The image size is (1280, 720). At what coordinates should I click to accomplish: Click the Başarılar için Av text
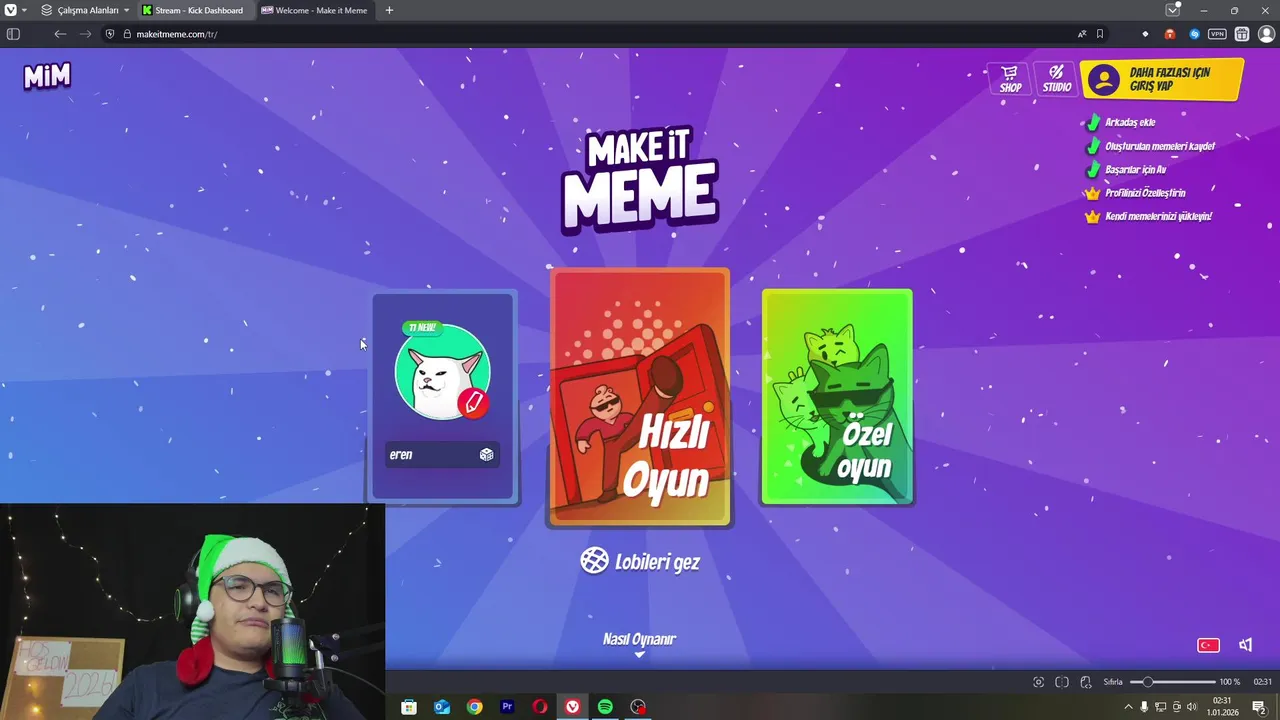(1135, 170)
